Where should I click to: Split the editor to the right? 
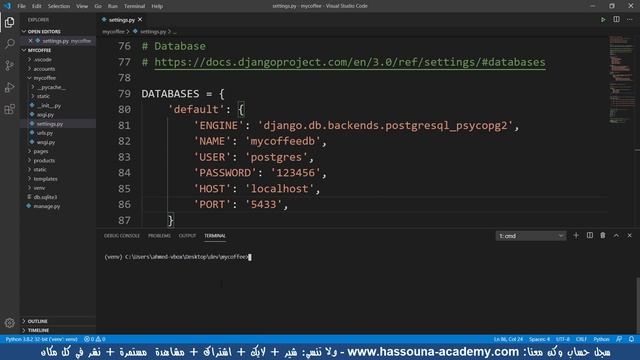click(616, 20)
